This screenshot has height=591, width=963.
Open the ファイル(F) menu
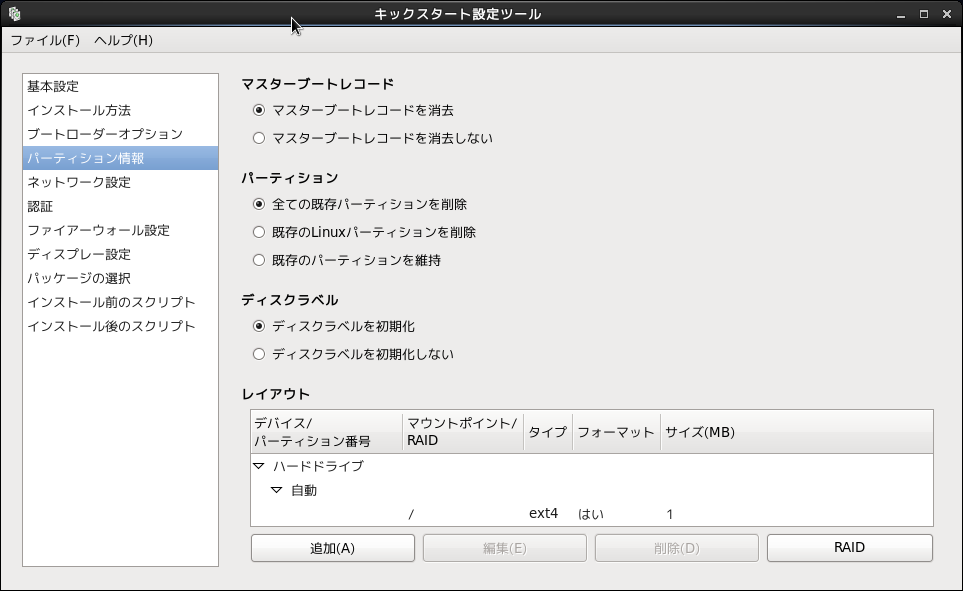[x=45, y=40]
